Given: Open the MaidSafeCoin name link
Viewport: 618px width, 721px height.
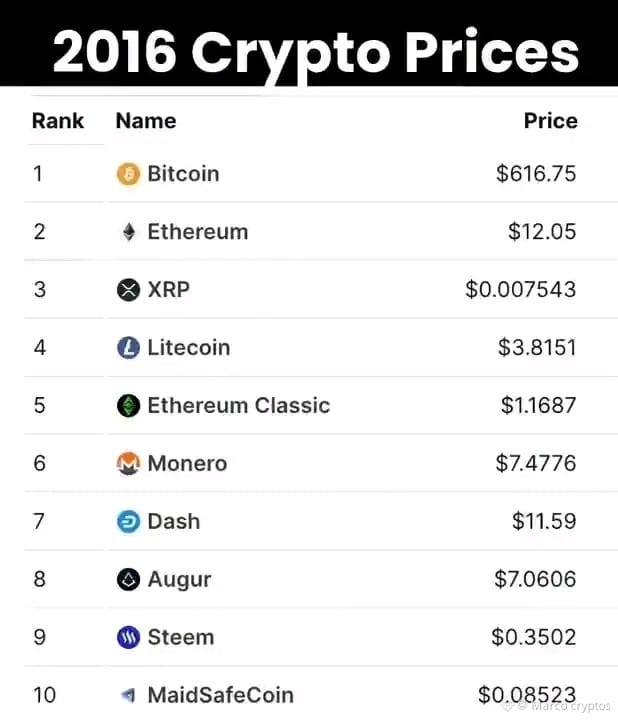Looking at the screenshot, I should 220,695.
